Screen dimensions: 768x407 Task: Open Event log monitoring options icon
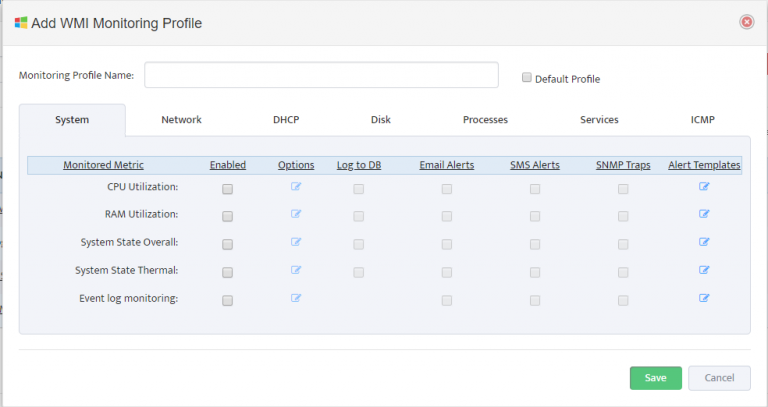[296, 297]
